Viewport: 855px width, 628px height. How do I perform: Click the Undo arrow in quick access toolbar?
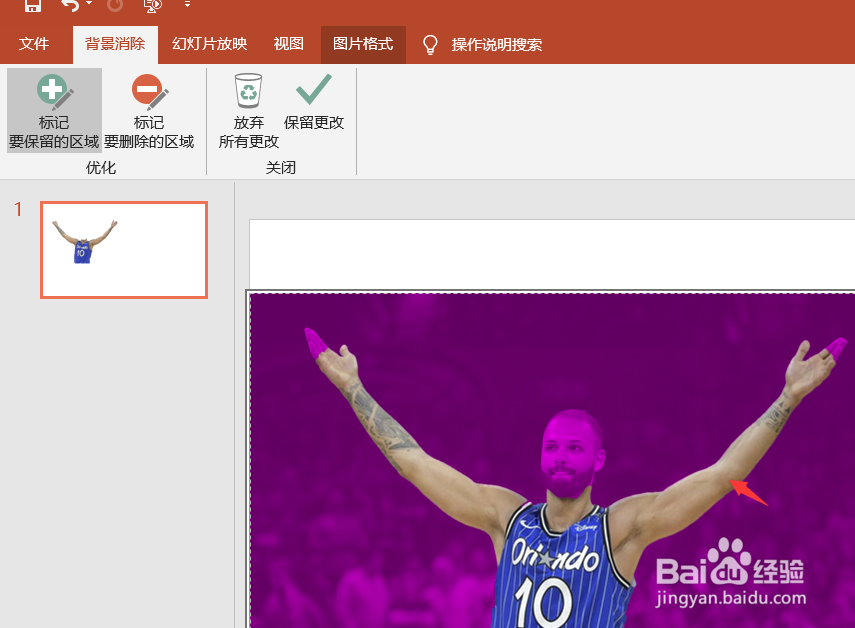click(x=70, y=5)
